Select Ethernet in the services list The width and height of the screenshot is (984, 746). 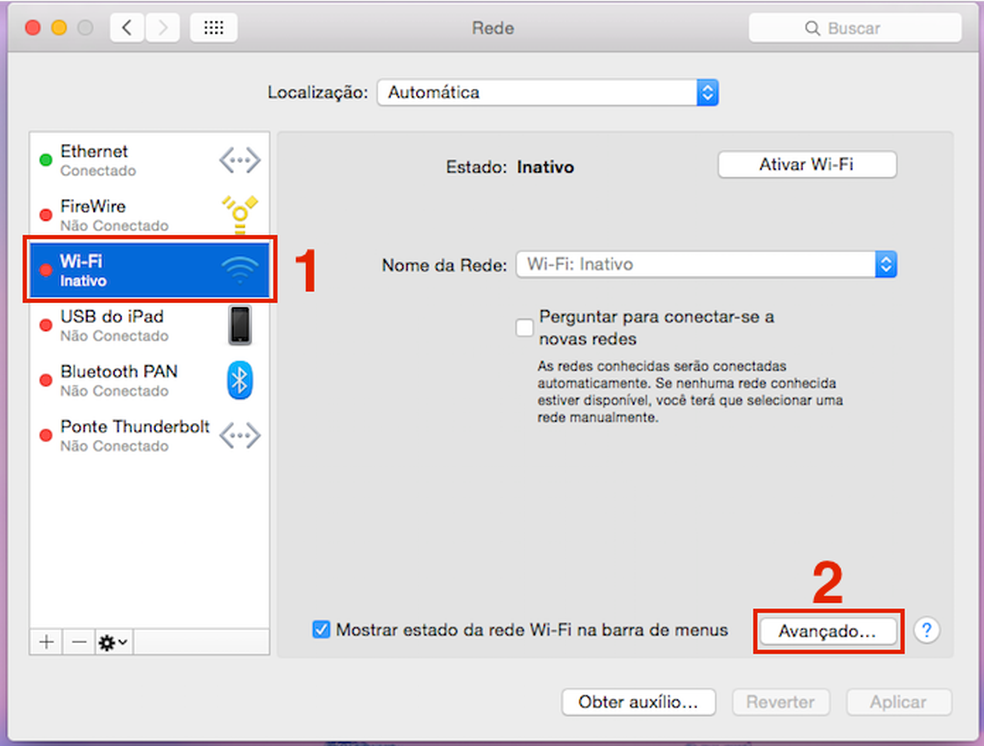(149, 161)
